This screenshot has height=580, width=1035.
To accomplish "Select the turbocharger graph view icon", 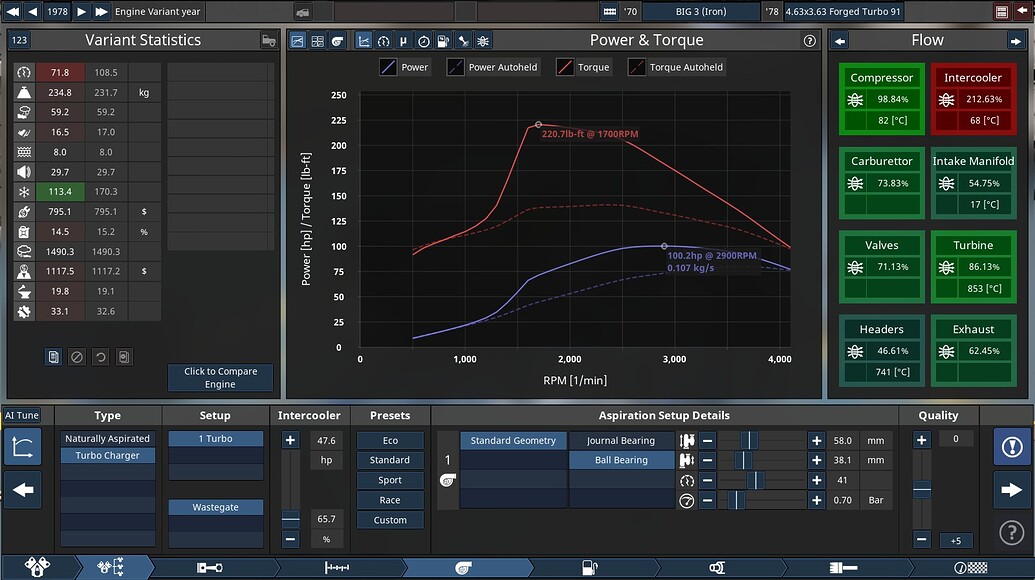I will tap(337, 41).
